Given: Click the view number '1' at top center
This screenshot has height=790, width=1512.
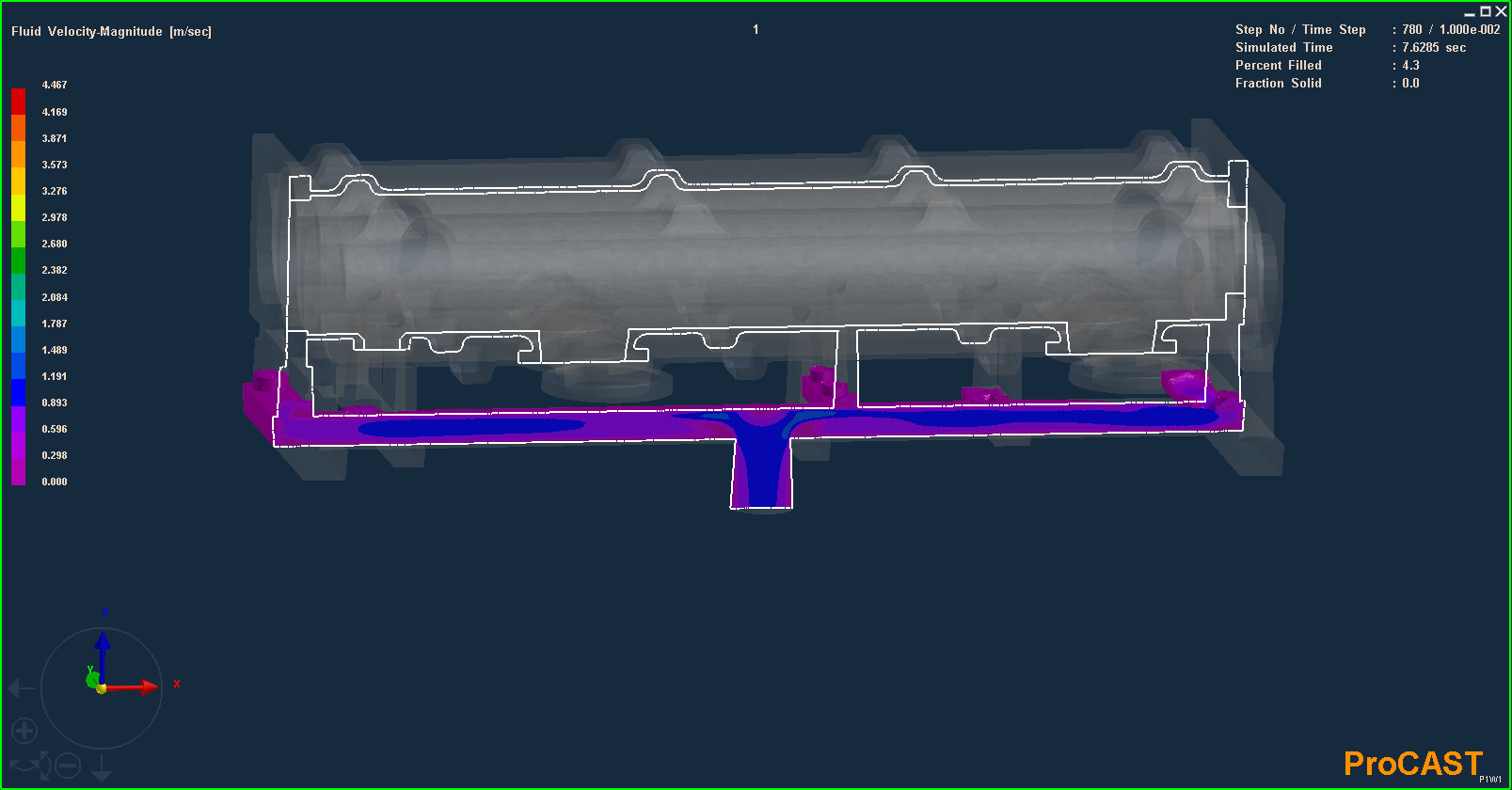Looking at the screenshot, I should point(756,30).
